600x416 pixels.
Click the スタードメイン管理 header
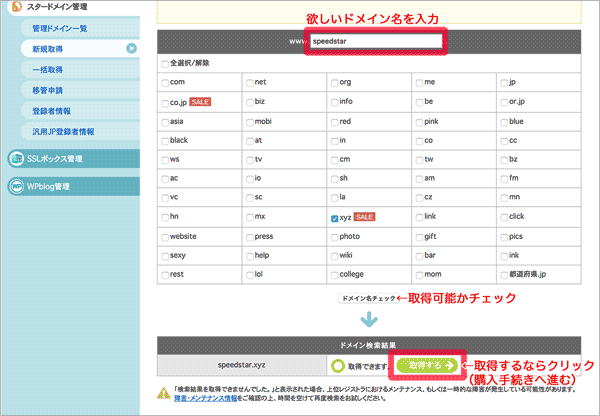point(57,7)
